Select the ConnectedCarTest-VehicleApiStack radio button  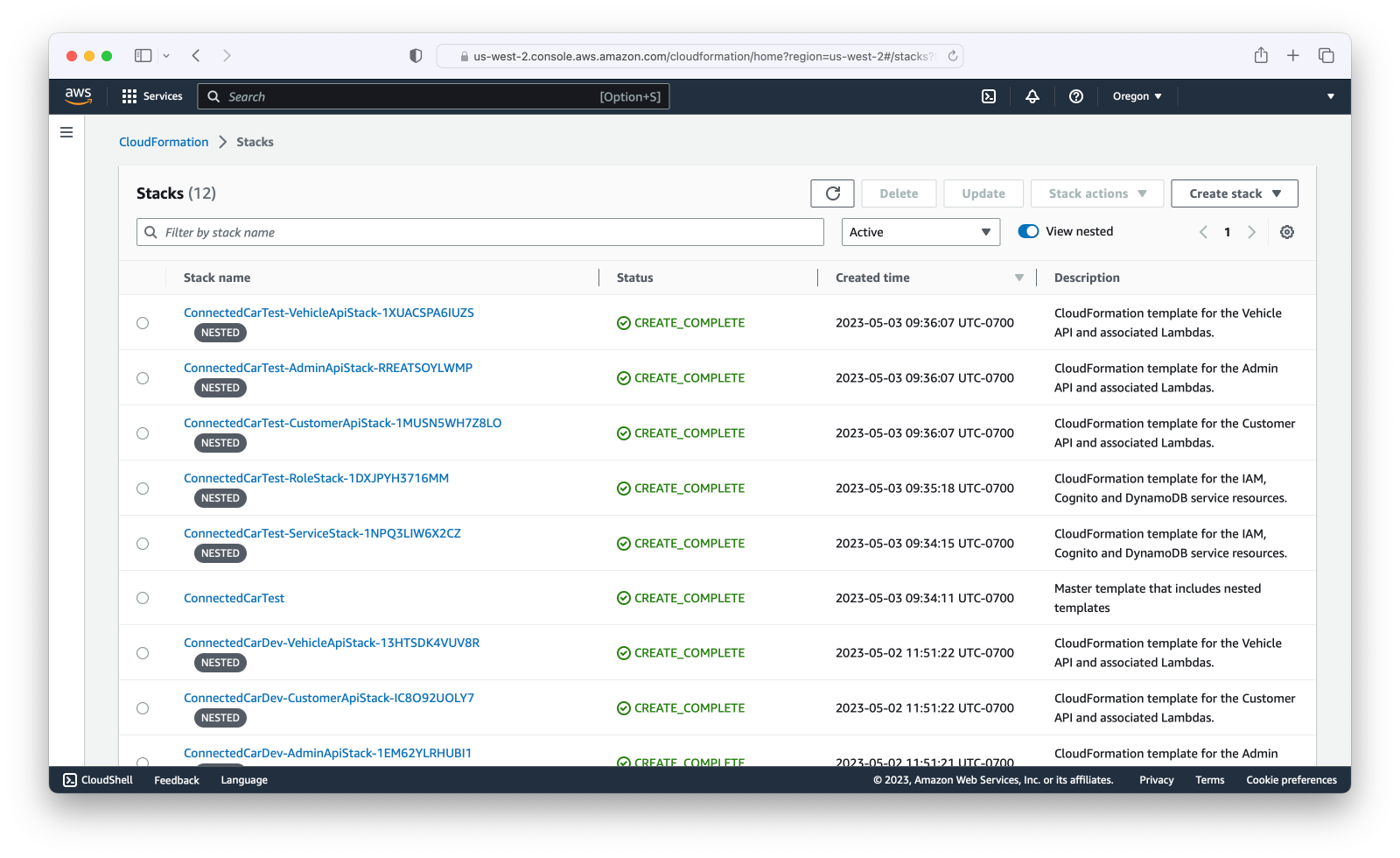(143, 323)
